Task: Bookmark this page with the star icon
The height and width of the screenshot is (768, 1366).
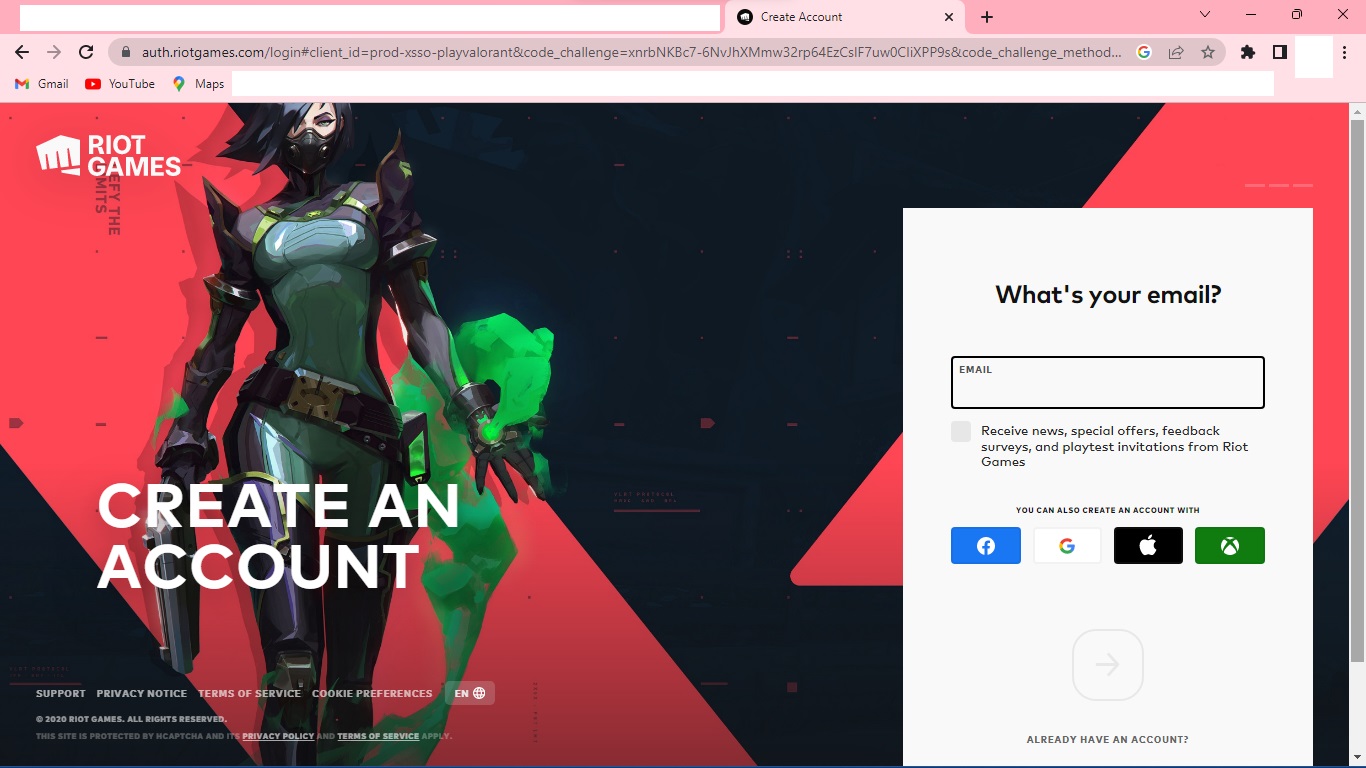Action: (1208, 51)
